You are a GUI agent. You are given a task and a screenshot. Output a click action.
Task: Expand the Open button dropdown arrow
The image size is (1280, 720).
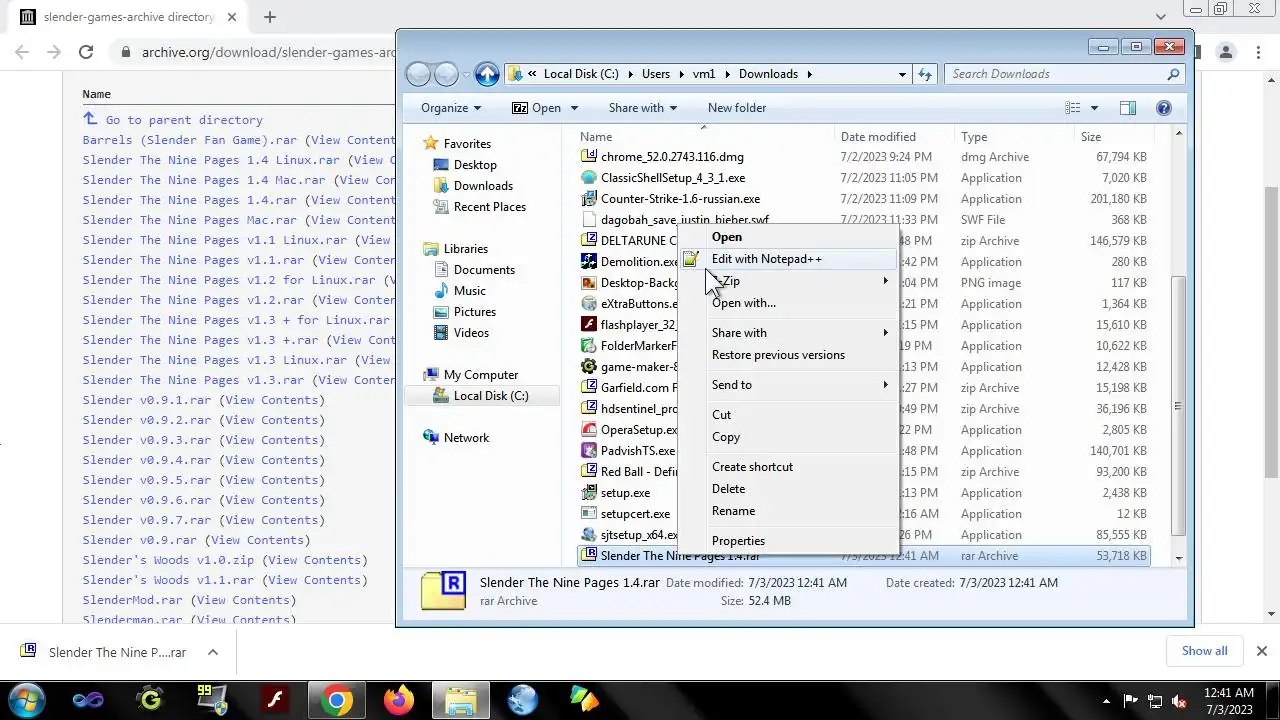pos(574,108)
